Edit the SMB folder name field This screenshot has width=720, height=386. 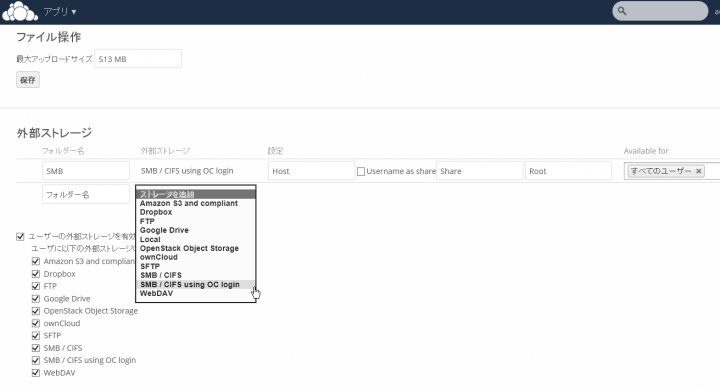(86, 171)
